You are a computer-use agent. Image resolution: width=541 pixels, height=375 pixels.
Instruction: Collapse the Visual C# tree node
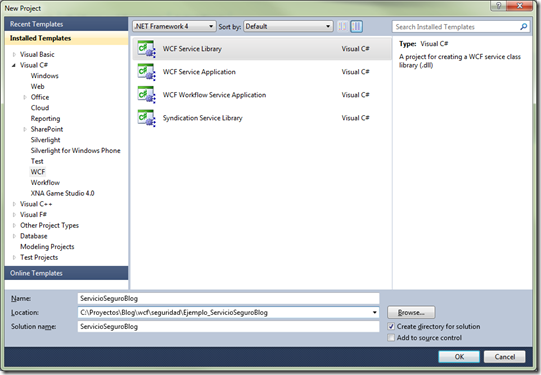(x=14, y=65)
